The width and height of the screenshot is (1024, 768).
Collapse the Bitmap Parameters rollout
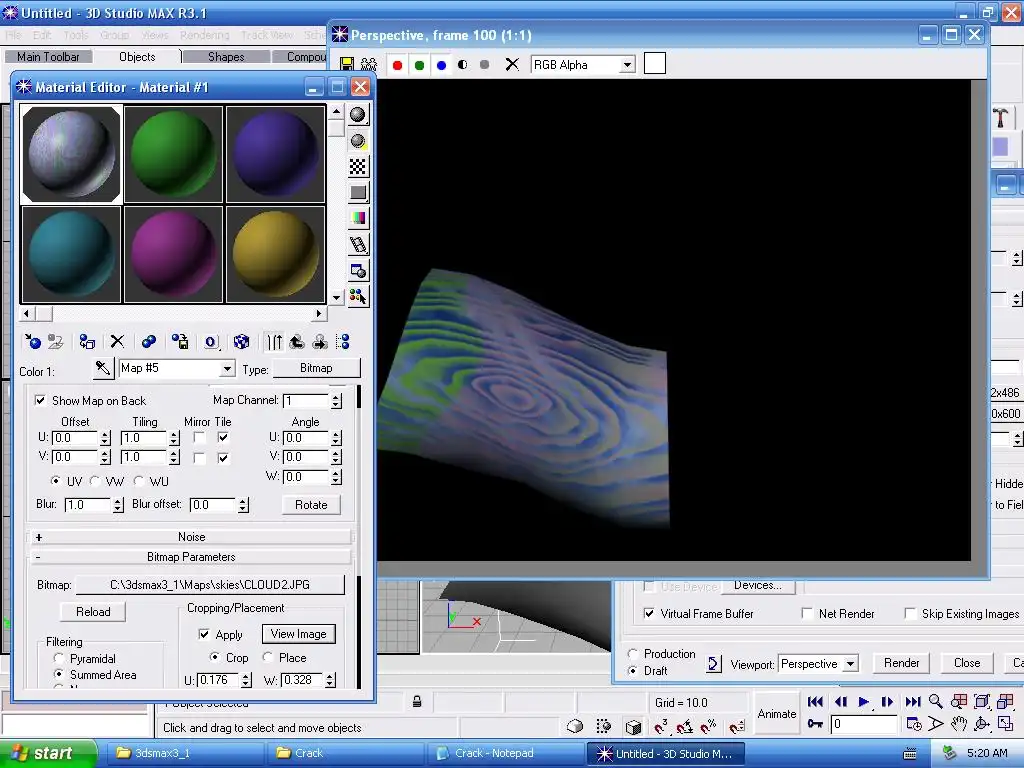(191, 557)
